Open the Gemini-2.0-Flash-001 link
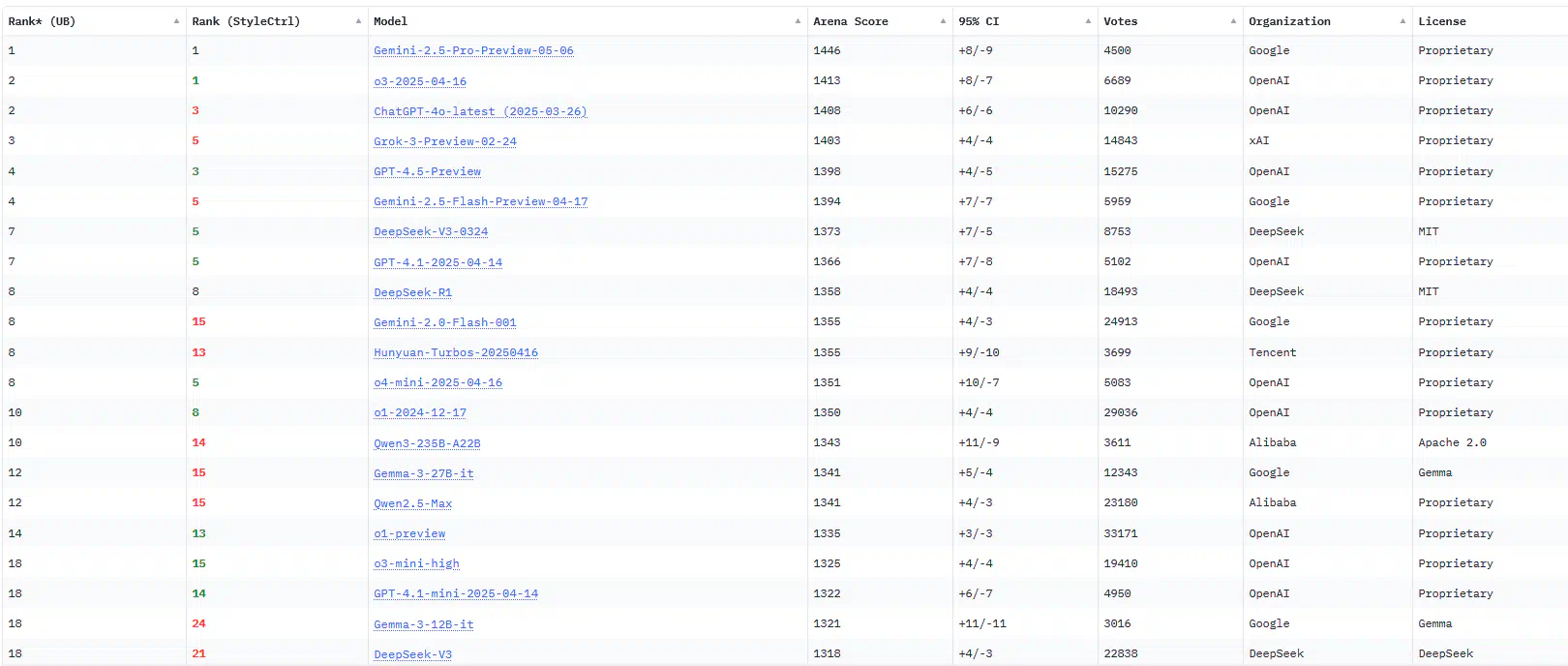 pos(445,322)
